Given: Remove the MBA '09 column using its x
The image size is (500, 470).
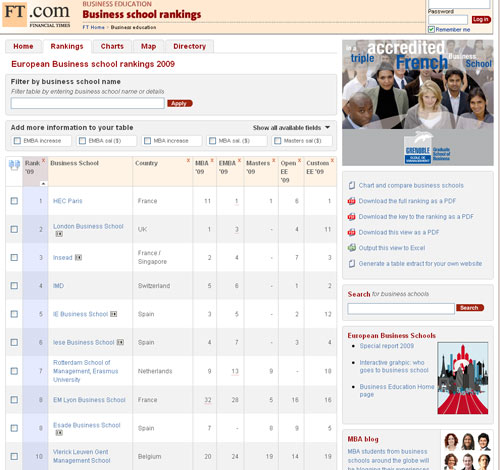Looking at the screenshot, I should [x=212, y=160].
